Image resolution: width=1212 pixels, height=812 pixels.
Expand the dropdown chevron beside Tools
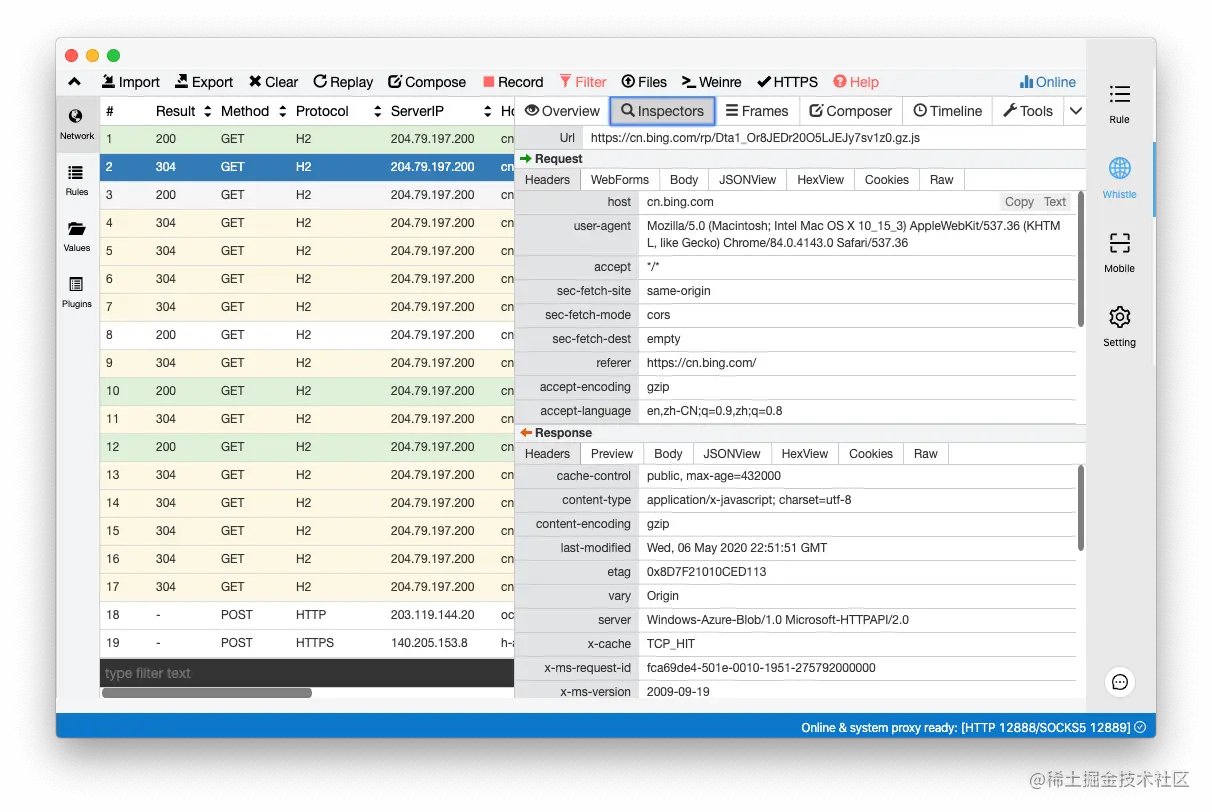[1076, 111]
